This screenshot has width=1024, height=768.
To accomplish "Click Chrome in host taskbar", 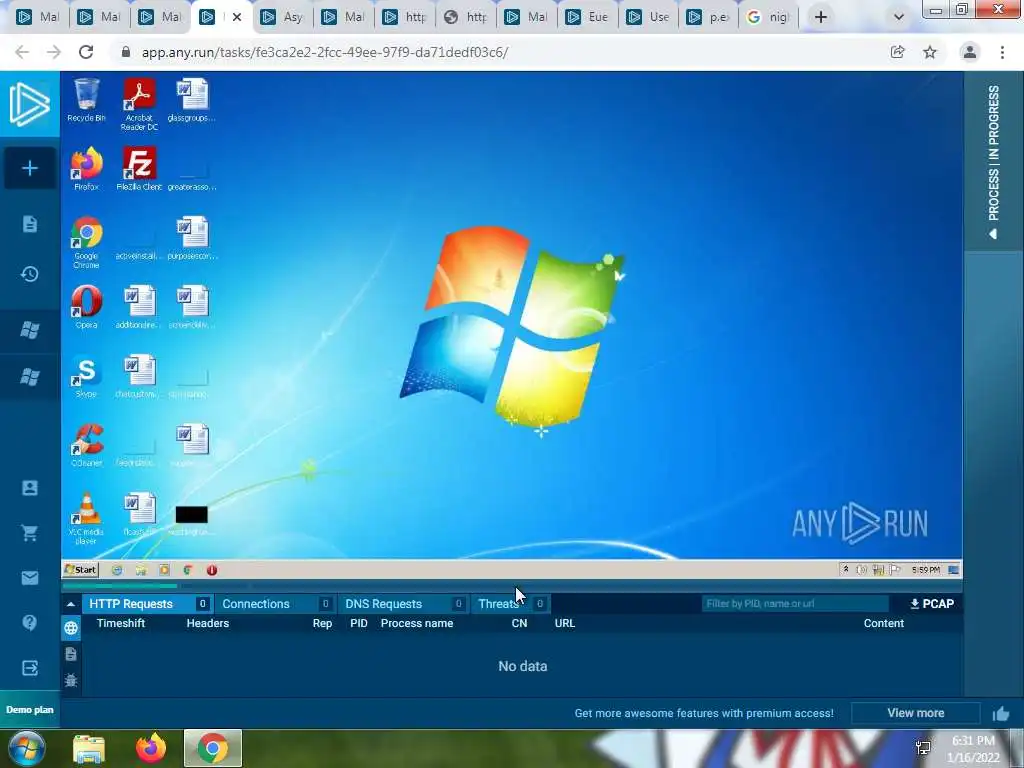I will 213,748.
